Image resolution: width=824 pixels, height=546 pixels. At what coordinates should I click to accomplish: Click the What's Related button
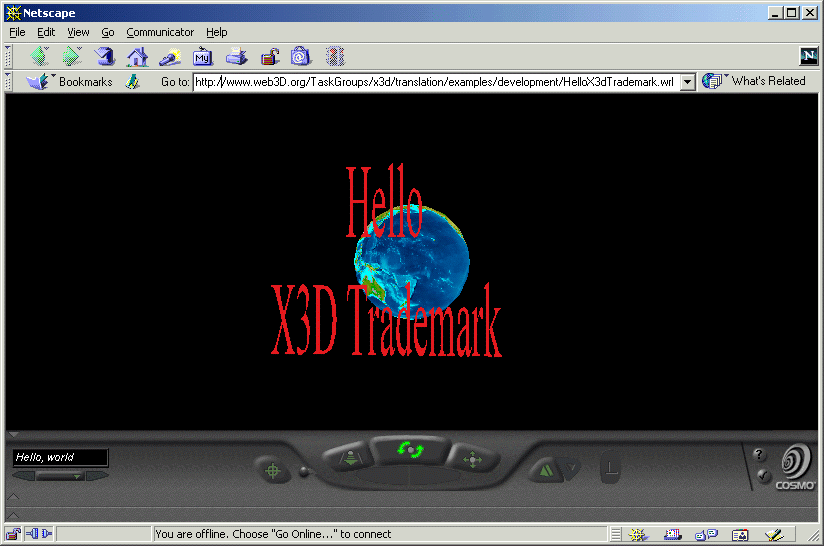point(757,82)
